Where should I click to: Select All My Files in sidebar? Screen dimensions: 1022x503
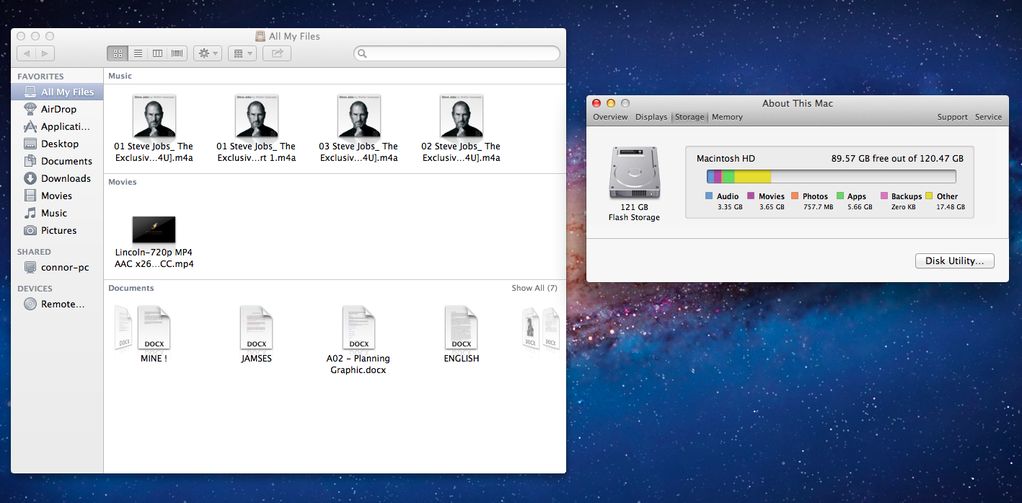coord(57,92)
